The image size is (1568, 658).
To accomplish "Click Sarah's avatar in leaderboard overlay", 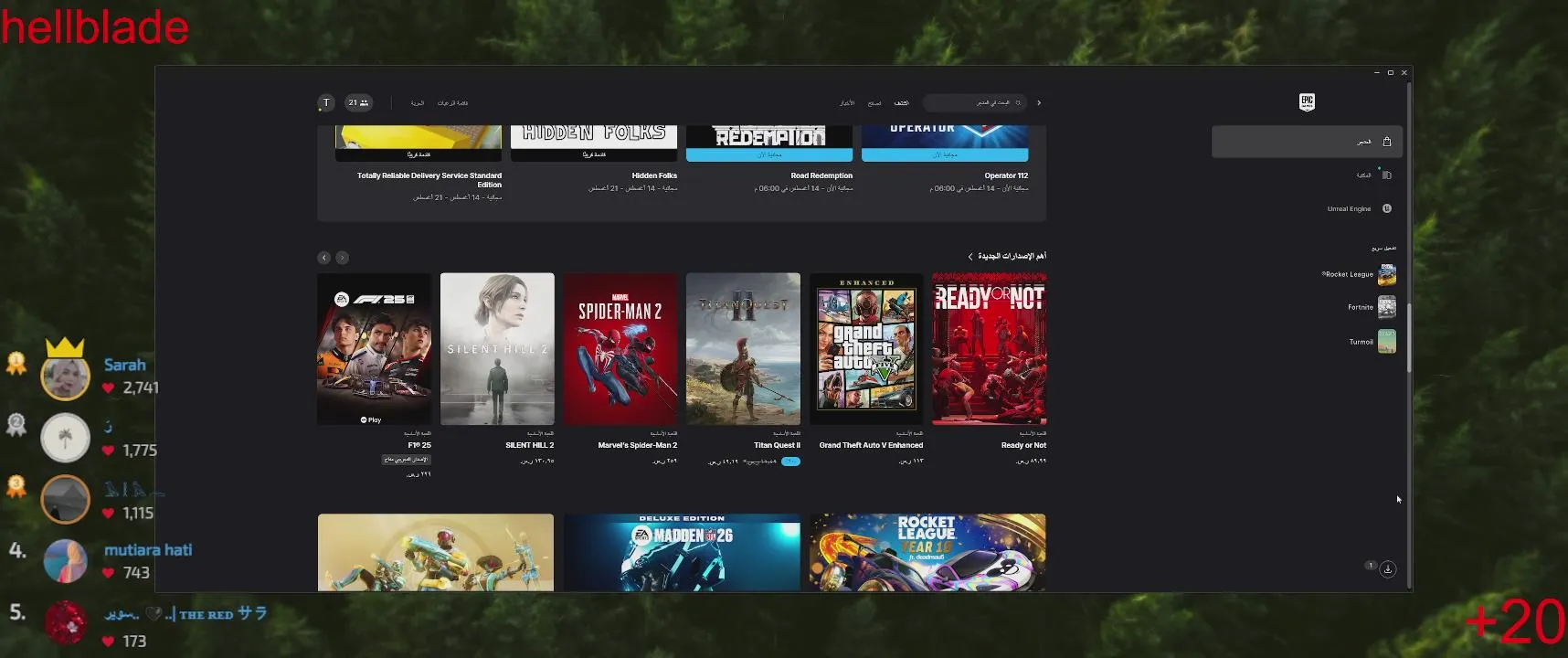I will click(x=66, y=376).
